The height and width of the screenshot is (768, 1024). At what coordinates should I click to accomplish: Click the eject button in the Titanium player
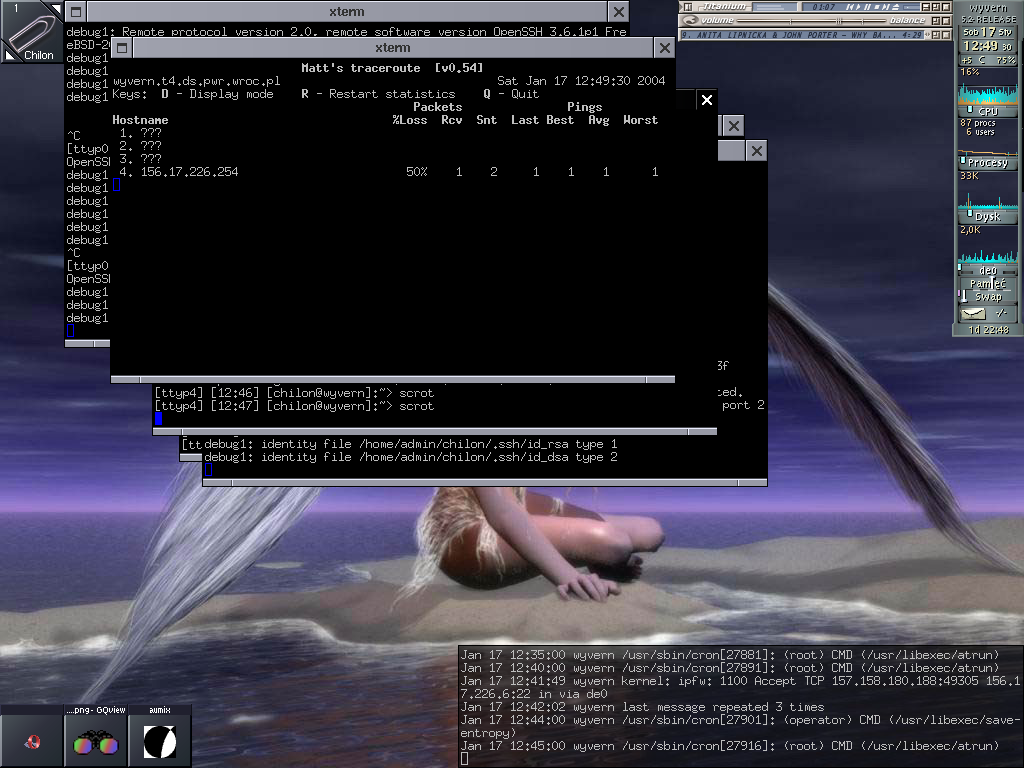[895, 7]
